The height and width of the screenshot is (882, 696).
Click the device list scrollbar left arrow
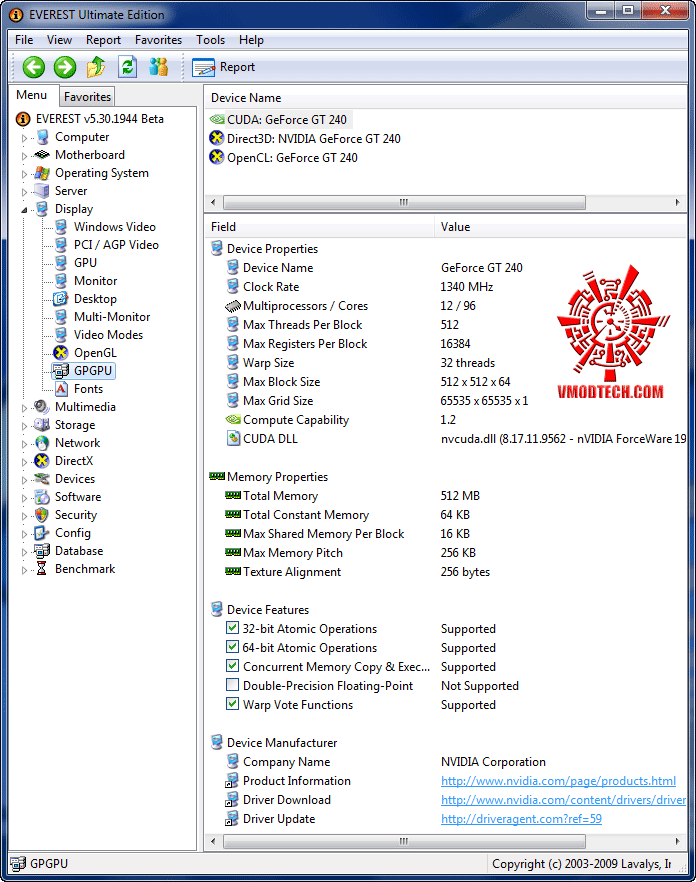point(213,202)
